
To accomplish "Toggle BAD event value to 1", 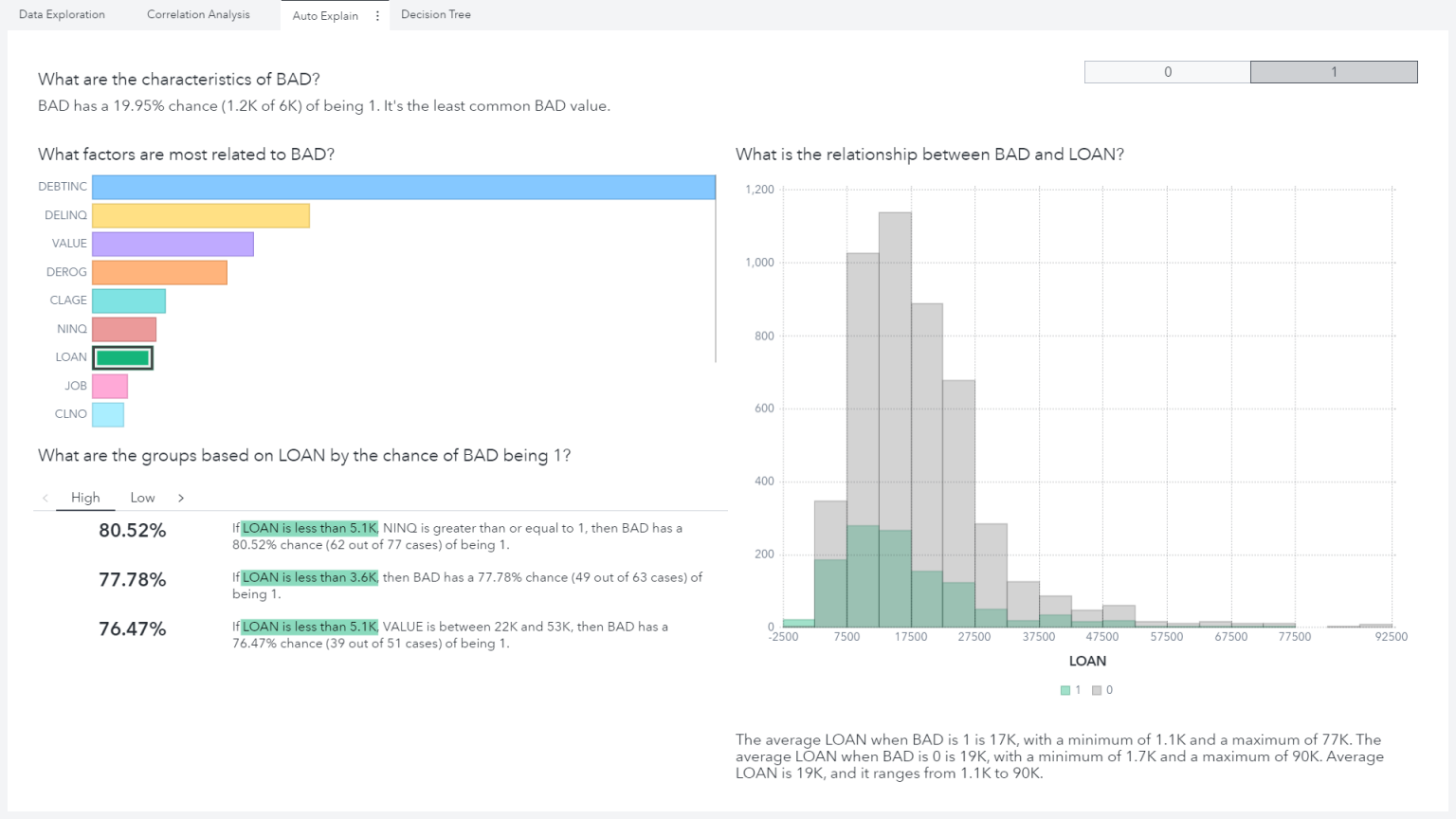I will tap(1334, 72).
